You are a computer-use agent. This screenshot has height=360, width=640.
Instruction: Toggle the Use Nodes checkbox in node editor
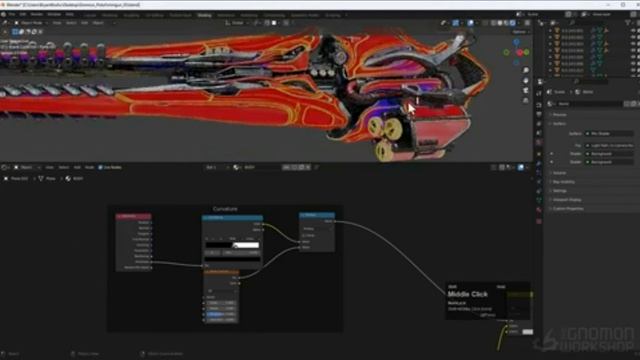pos(100,167)
